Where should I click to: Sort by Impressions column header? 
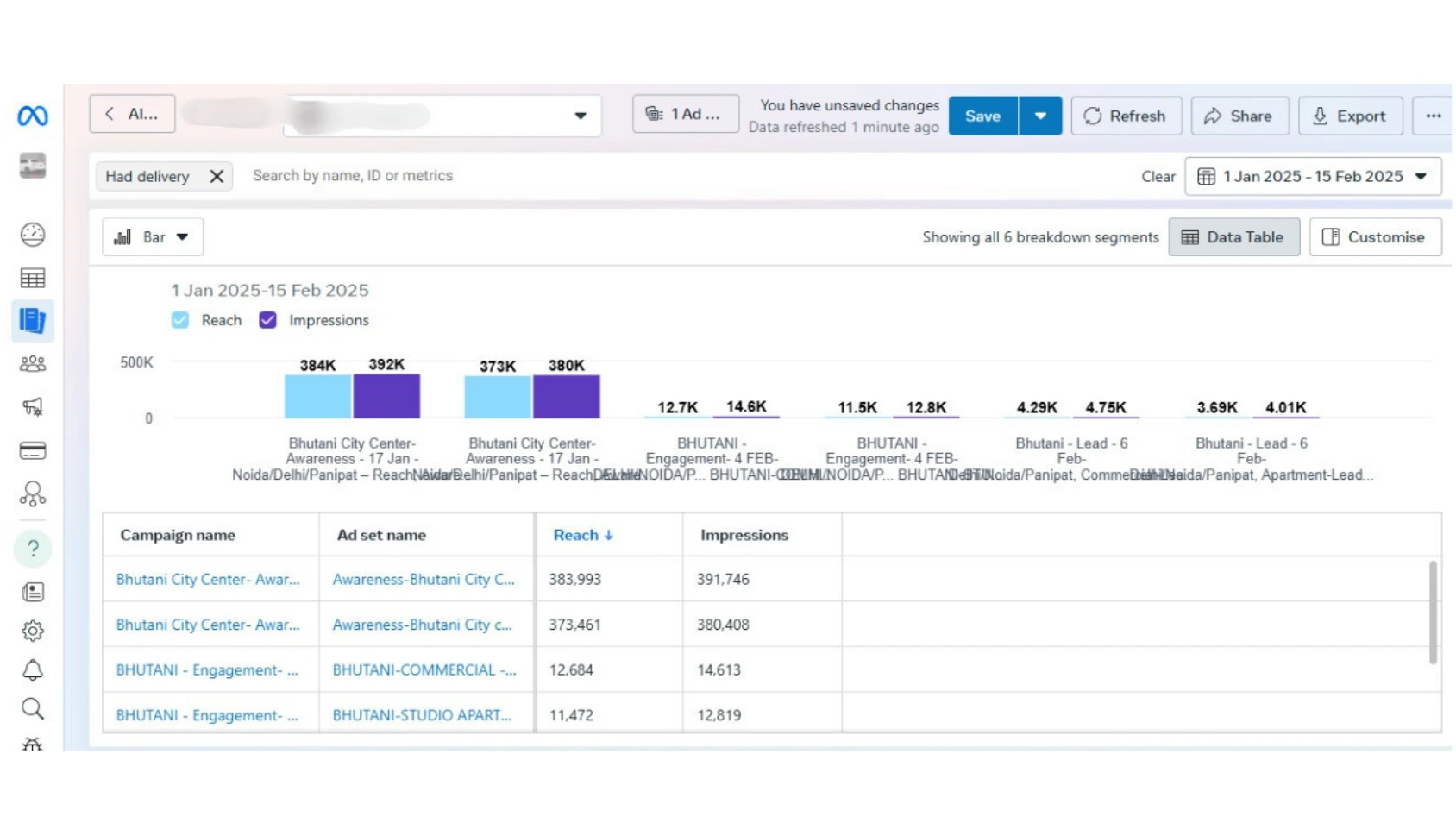click(x=744, y=535)
